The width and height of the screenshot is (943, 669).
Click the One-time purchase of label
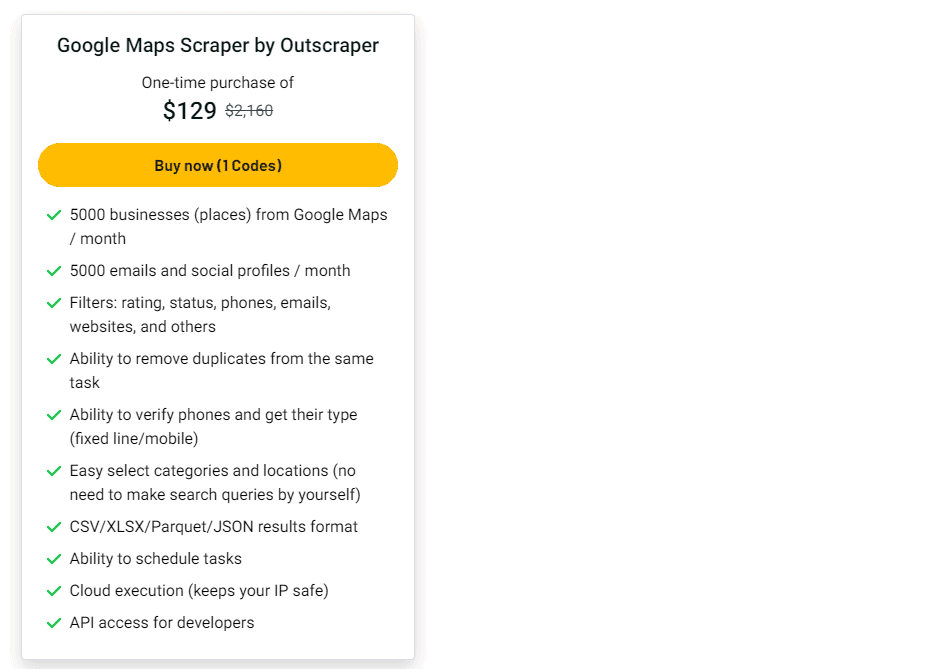[x=217, y=82]
